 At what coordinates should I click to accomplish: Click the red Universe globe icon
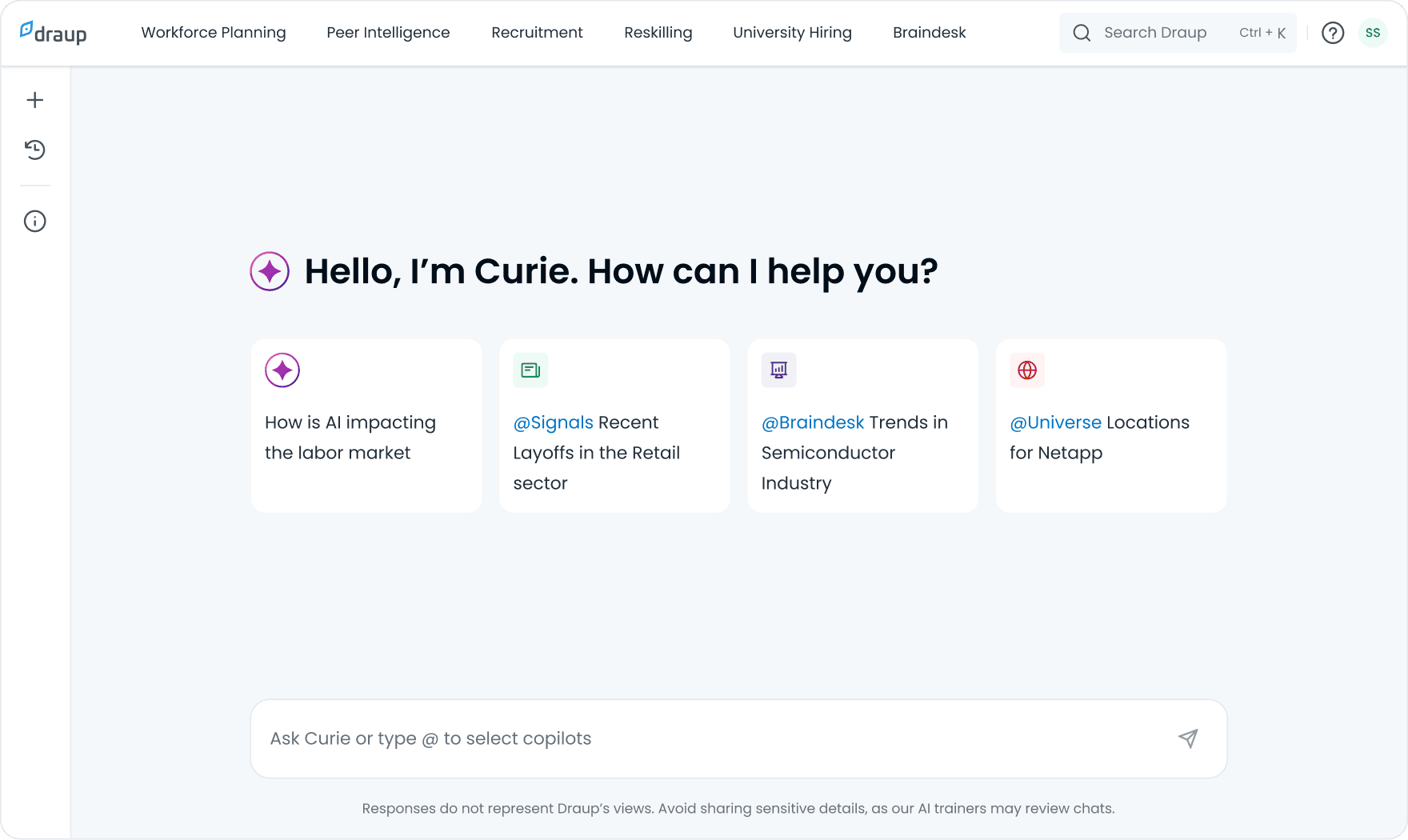[1027, 370]
